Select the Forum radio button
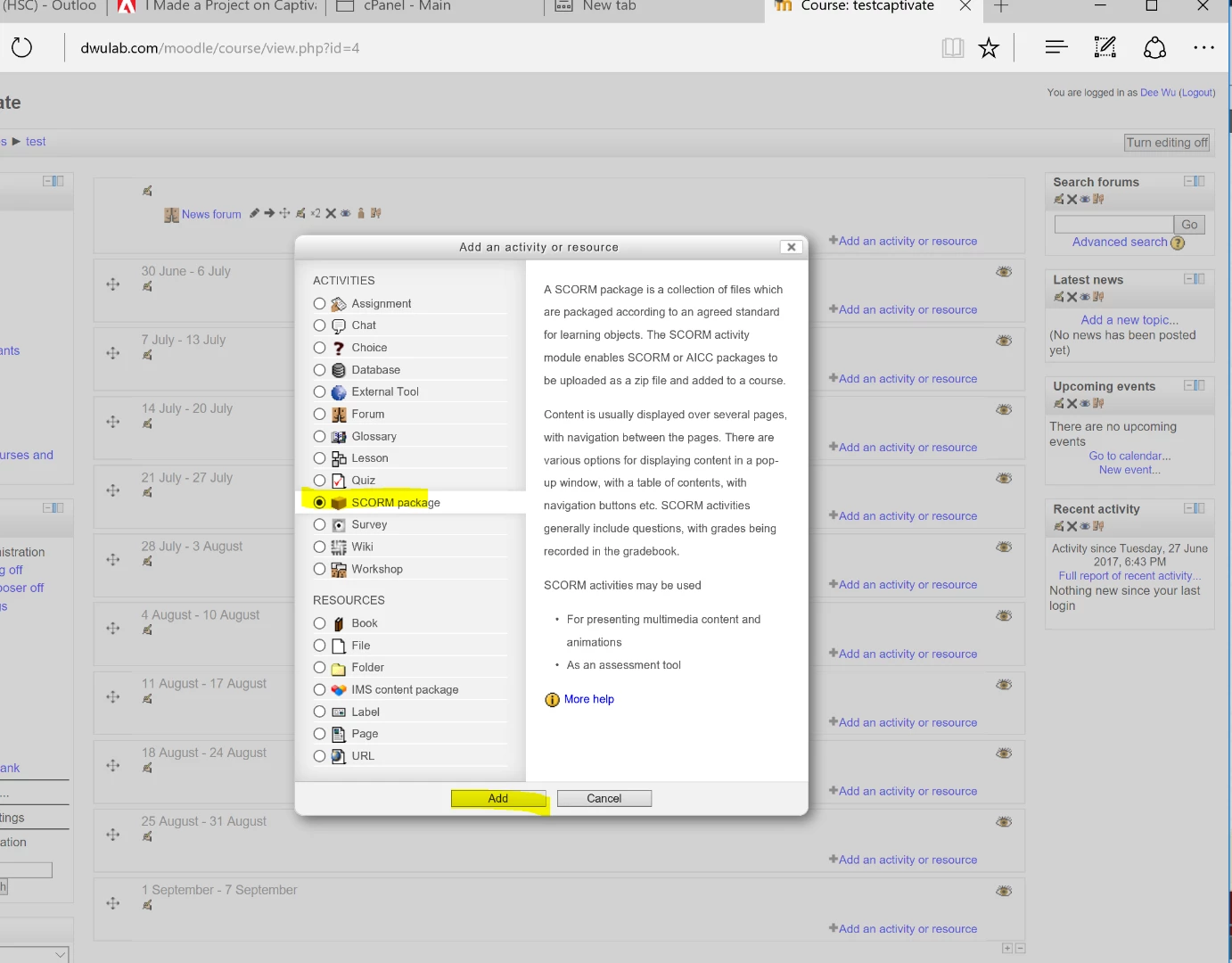The image size is (1232, 963). pos(319,415)
